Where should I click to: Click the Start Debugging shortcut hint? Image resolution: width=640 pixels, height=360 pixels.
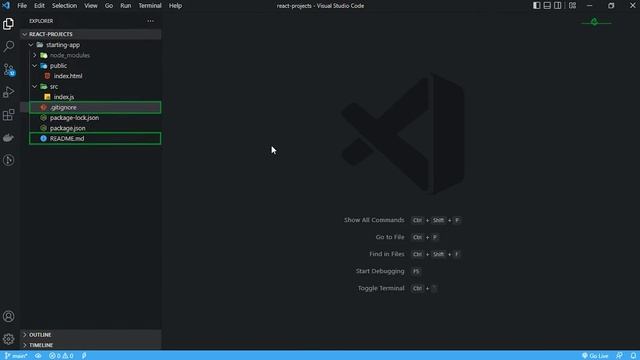coord(388,271)
